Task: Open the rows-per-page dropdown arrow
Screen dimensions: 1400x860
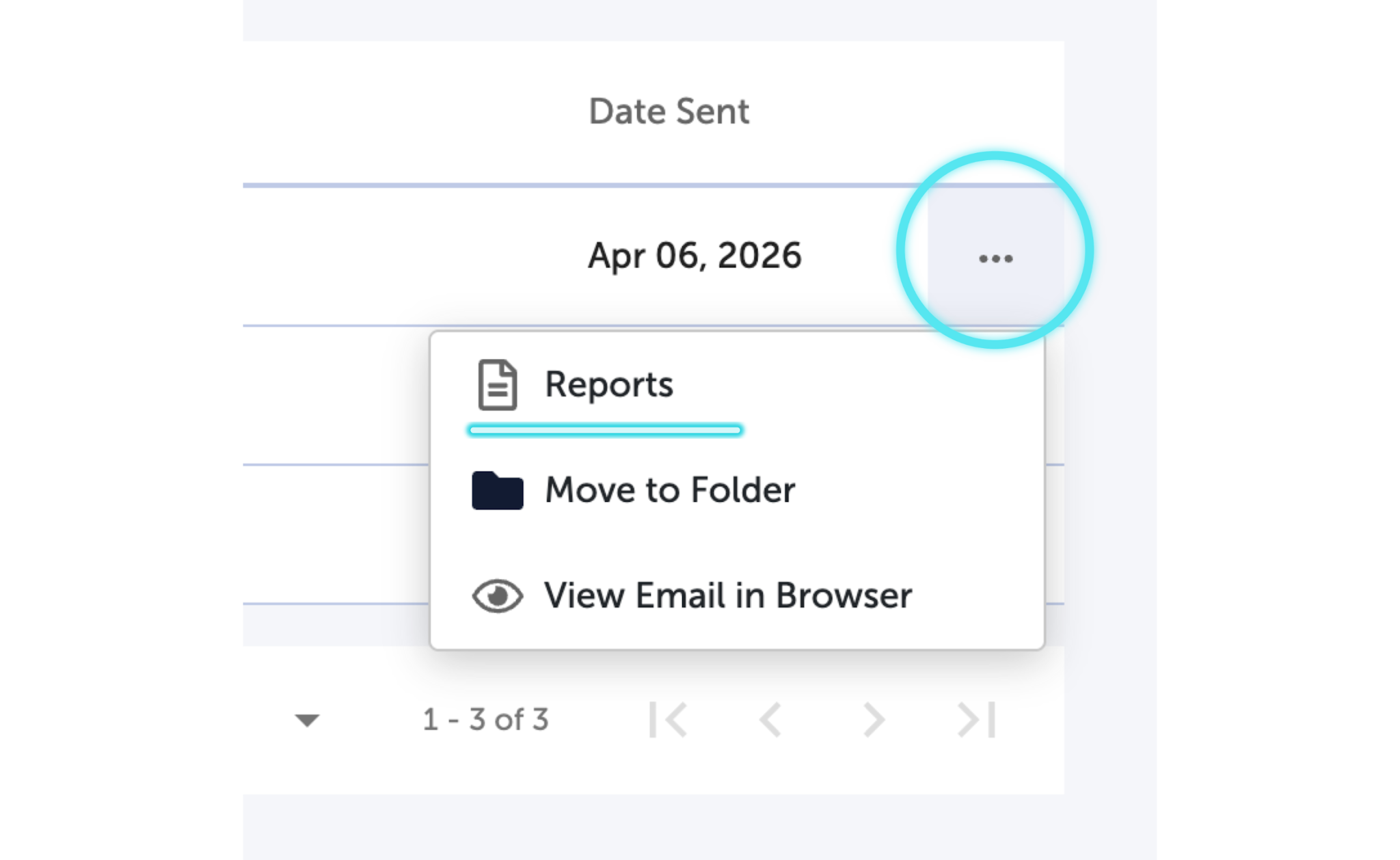Action: 307,720
